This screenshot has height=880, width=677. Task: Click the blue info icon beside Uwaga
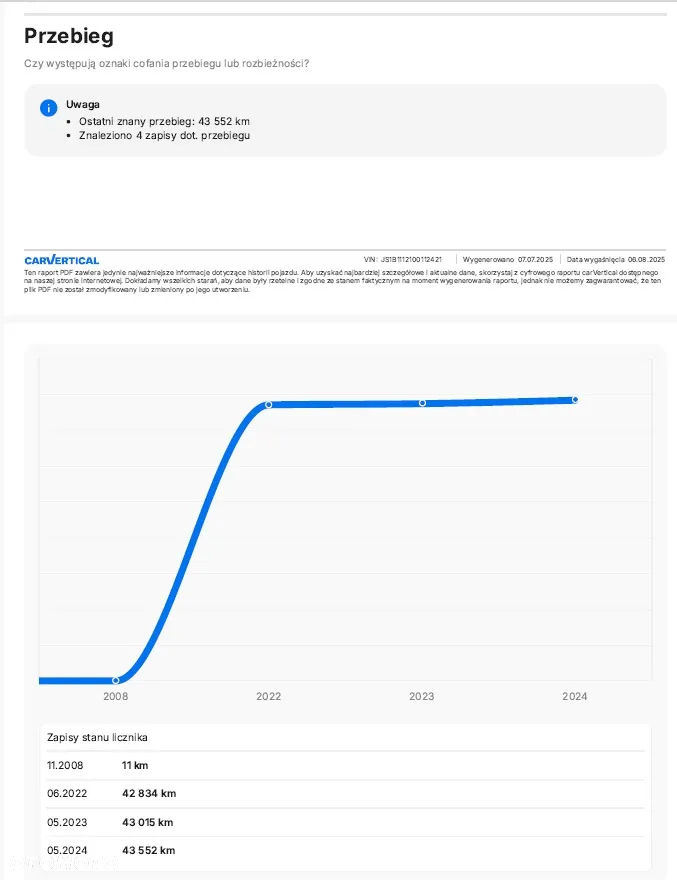pyautogui.click(x=48, y=108)
